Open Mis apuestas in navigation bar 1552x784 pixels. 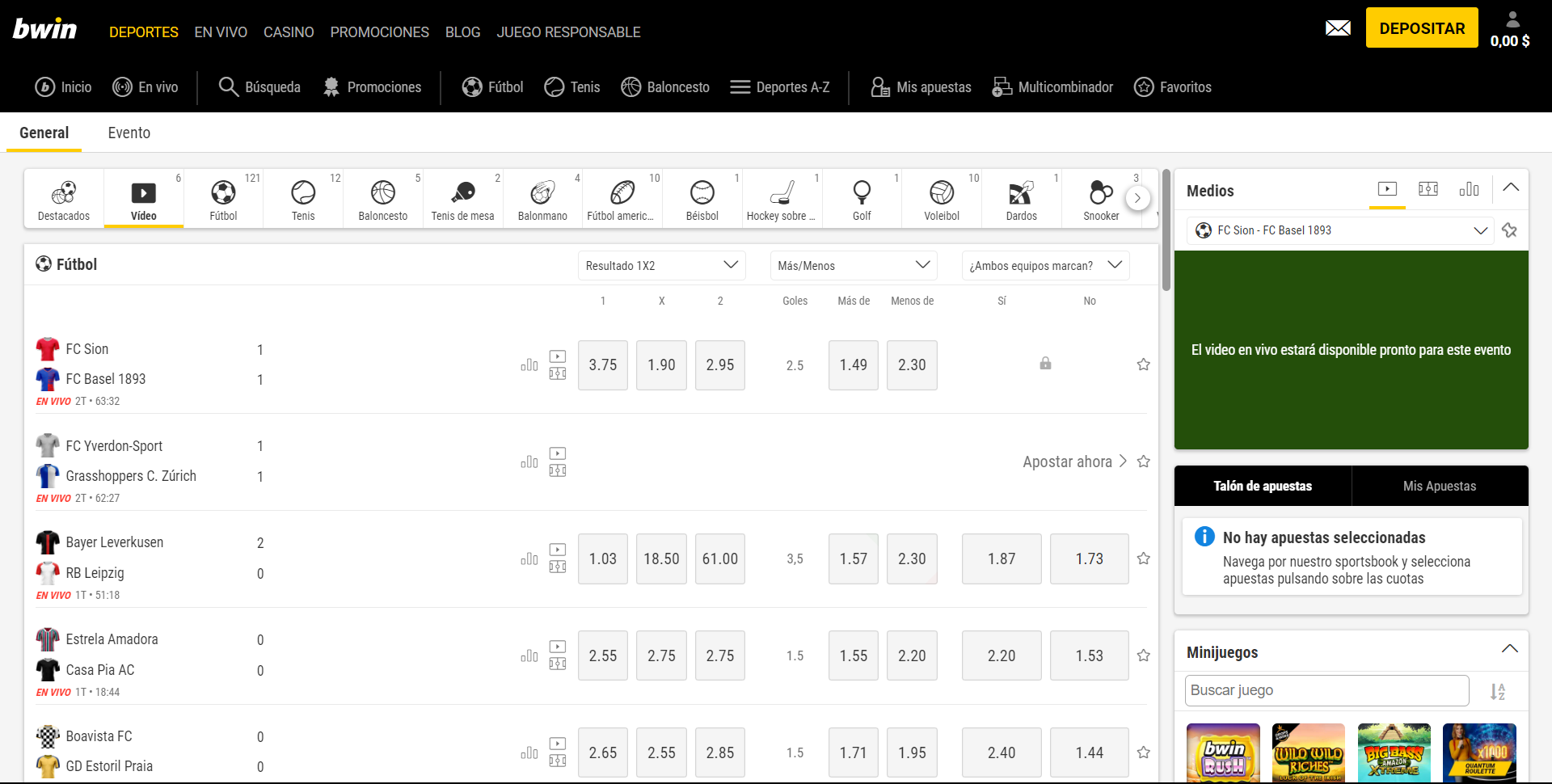click(x=921, y=86)
